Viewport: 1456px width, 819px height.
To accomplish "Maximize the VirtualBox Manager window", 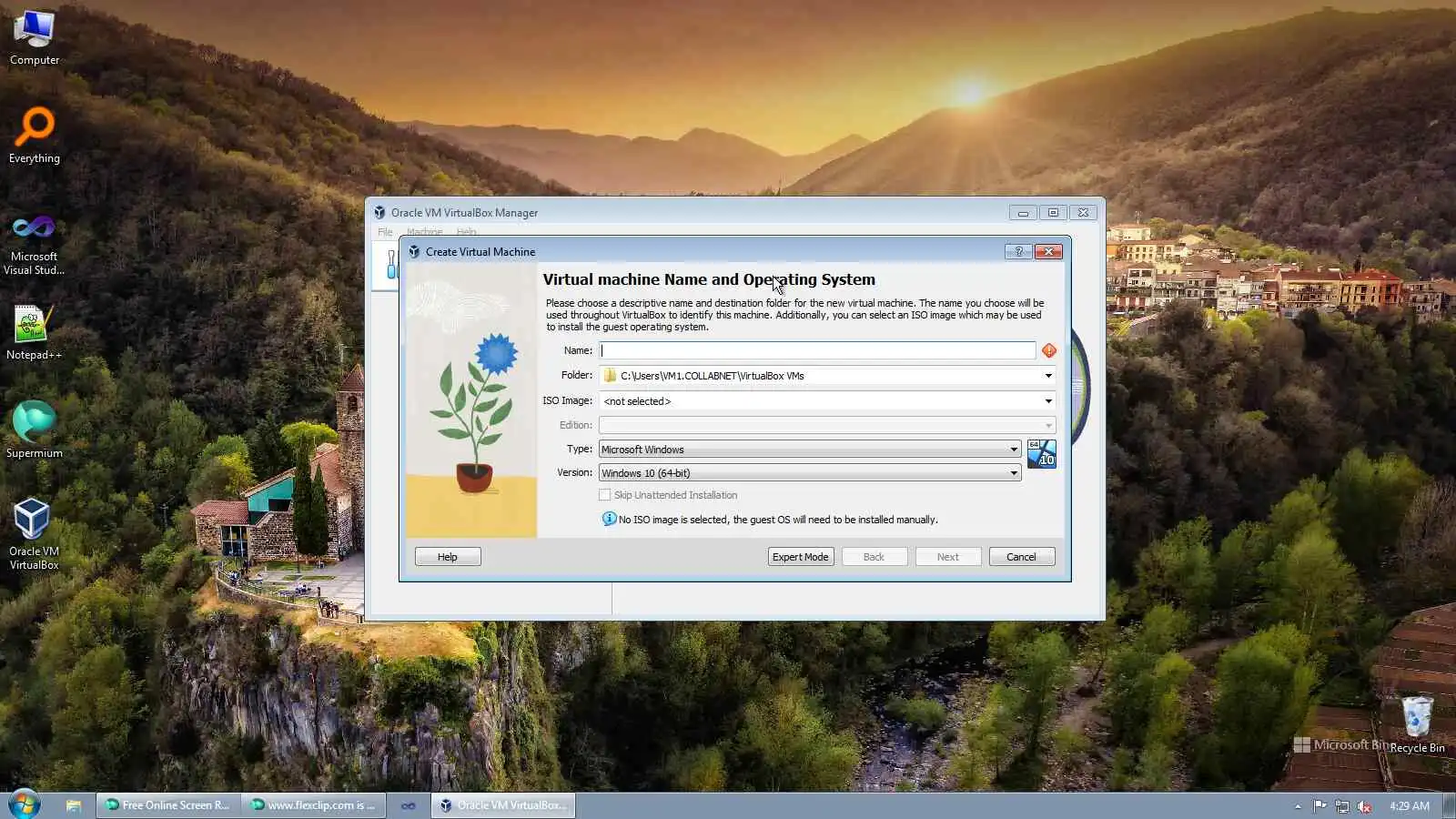I will click(1053, 213).
